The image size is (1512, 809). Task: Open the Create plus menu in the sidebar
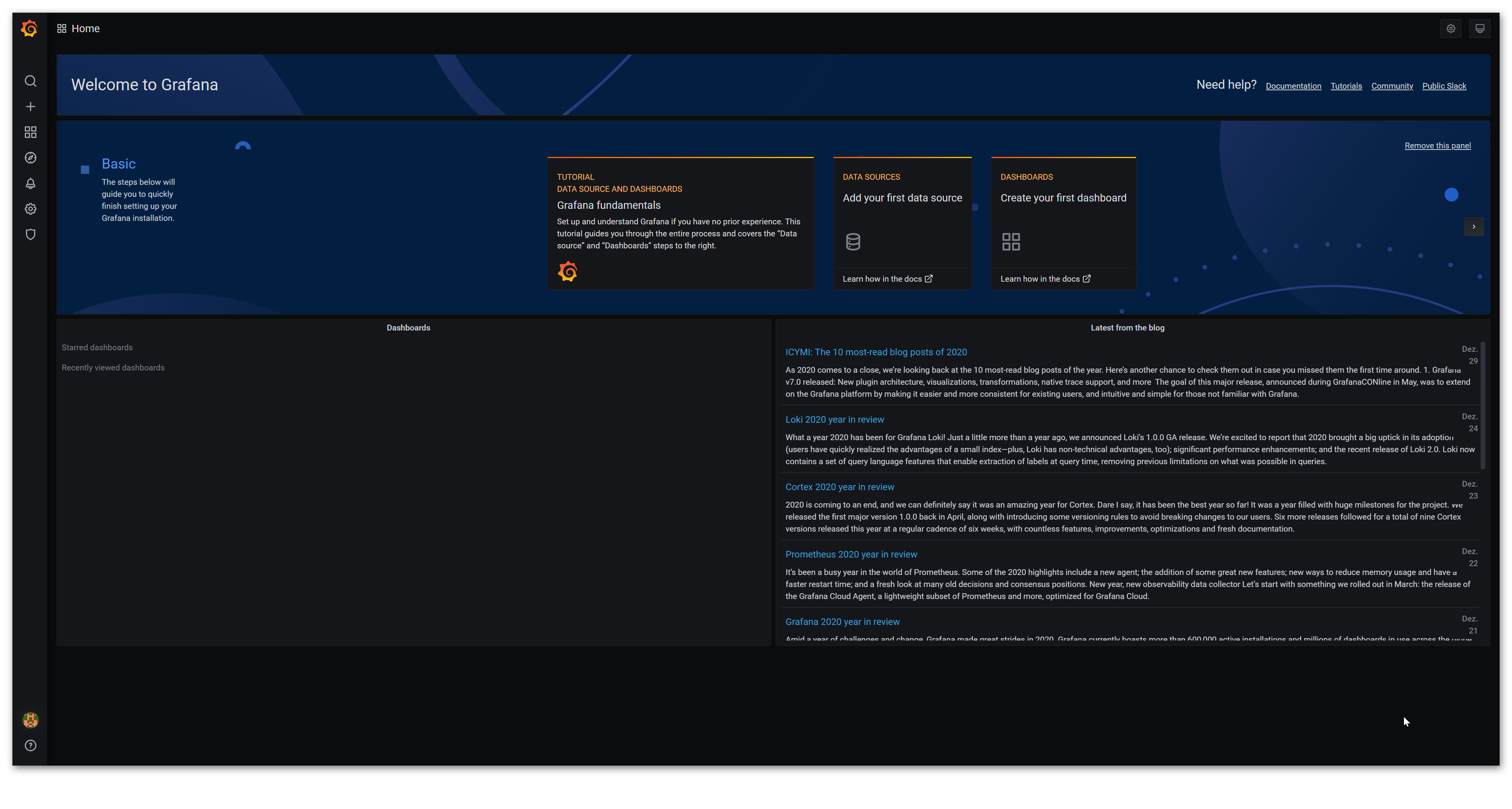pyautogui.click(x=31, y=106)
